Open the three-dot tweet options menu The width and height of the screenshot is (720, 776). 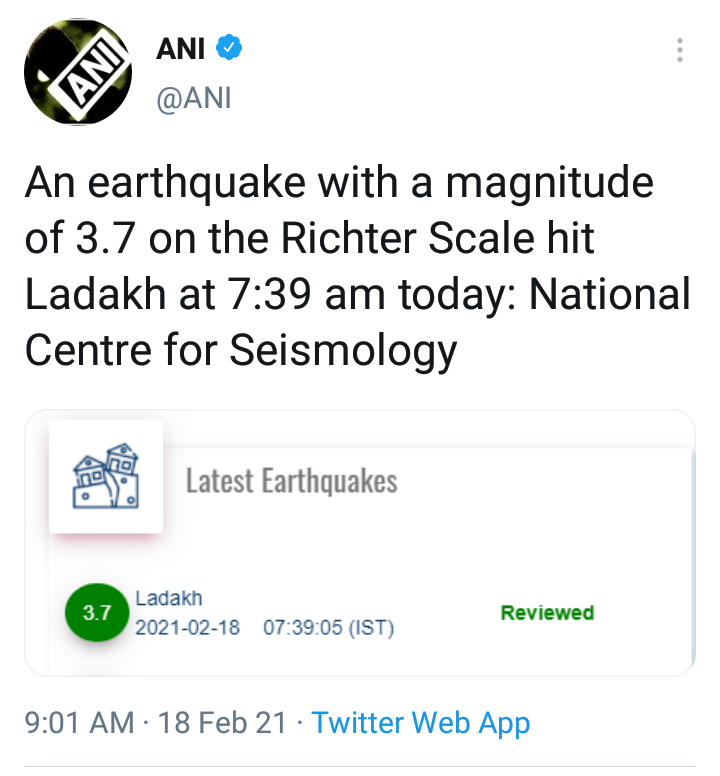click(x=679, y=50)
